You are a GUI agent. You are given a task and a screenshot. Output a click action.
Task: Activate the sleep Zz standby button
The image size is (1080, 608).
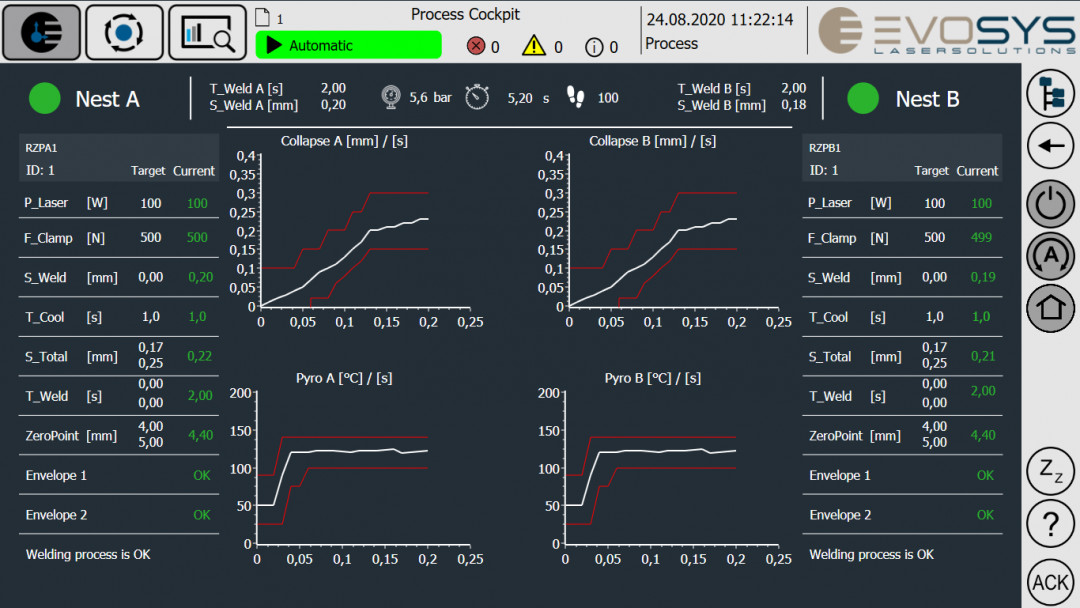click(x=1050, y=472)
